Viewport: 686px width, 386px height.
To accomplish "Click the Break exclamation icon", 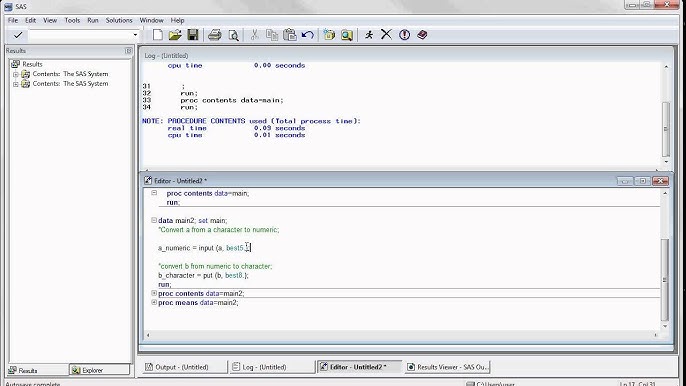I will click(x=404, y=35).
